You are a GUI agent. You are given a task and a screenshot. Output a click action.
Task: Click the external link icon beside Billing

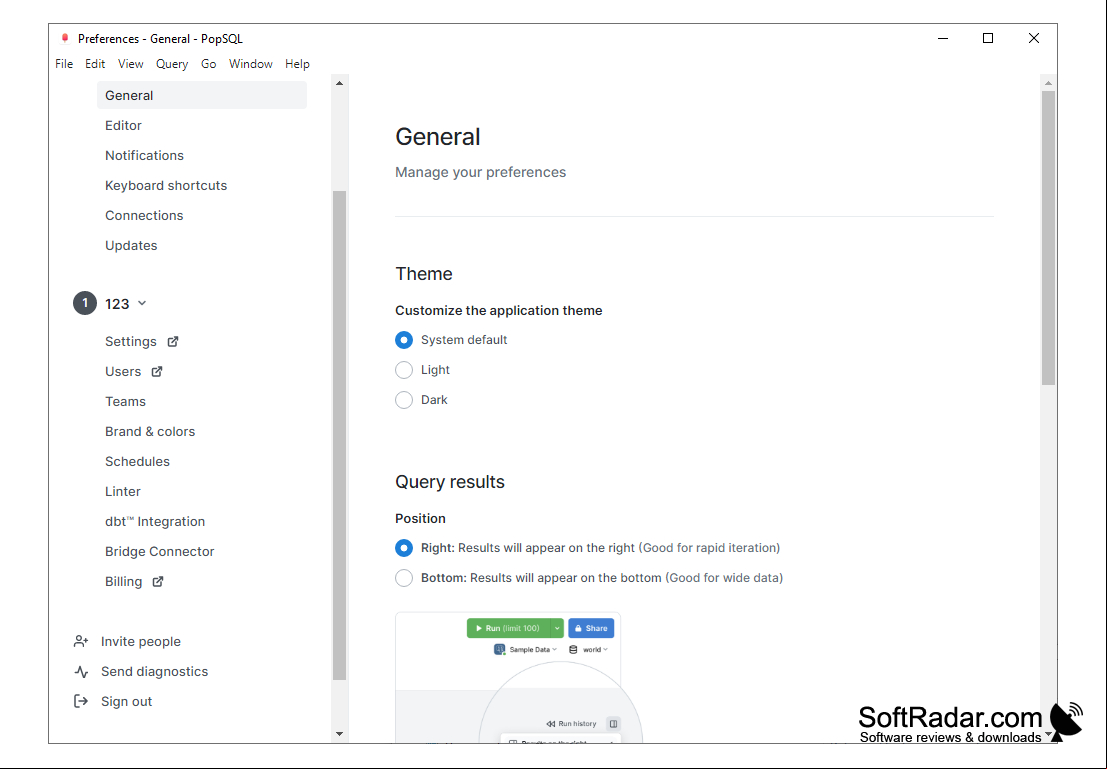158,582
